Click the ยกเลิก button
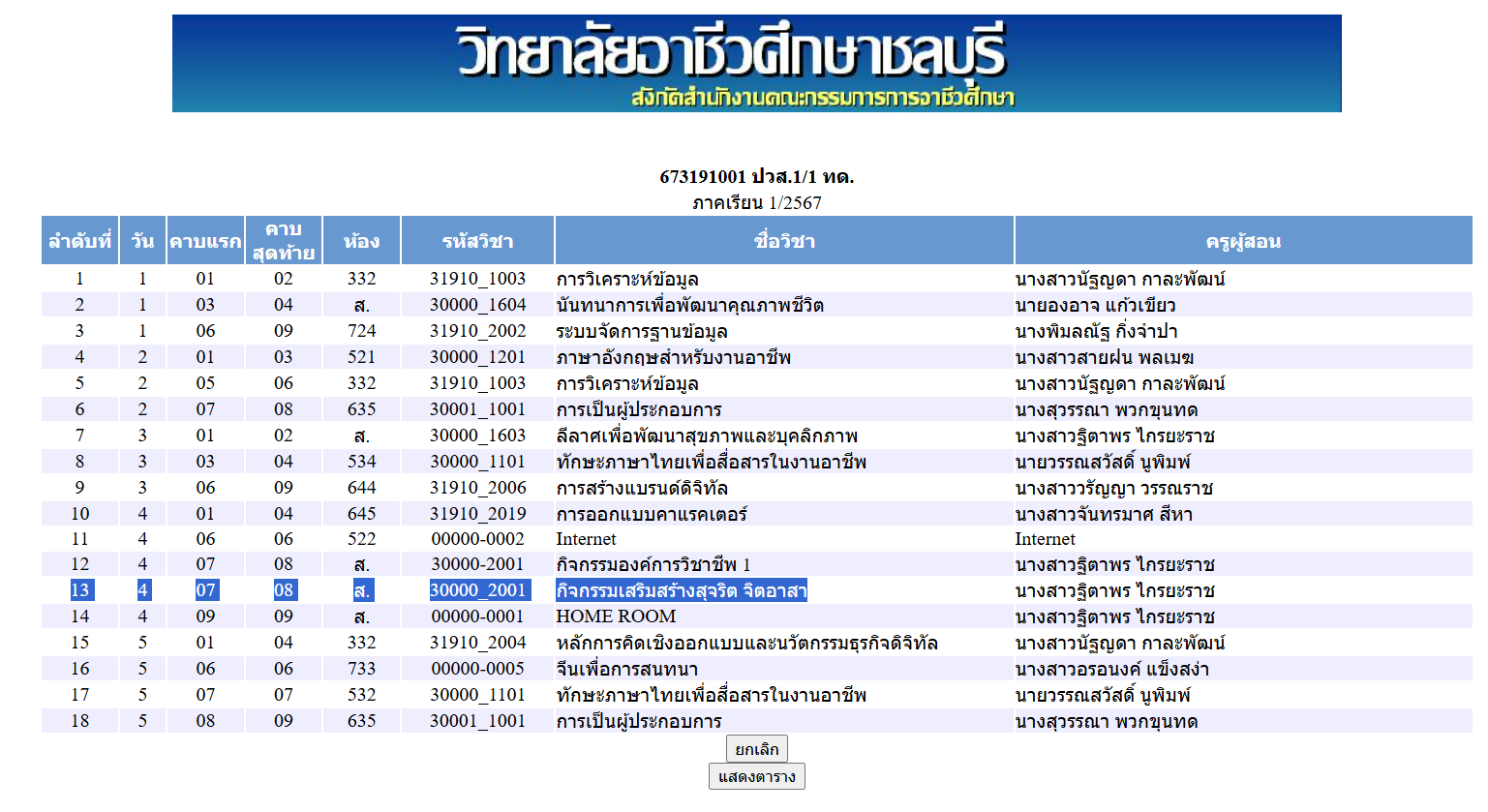 757,748
